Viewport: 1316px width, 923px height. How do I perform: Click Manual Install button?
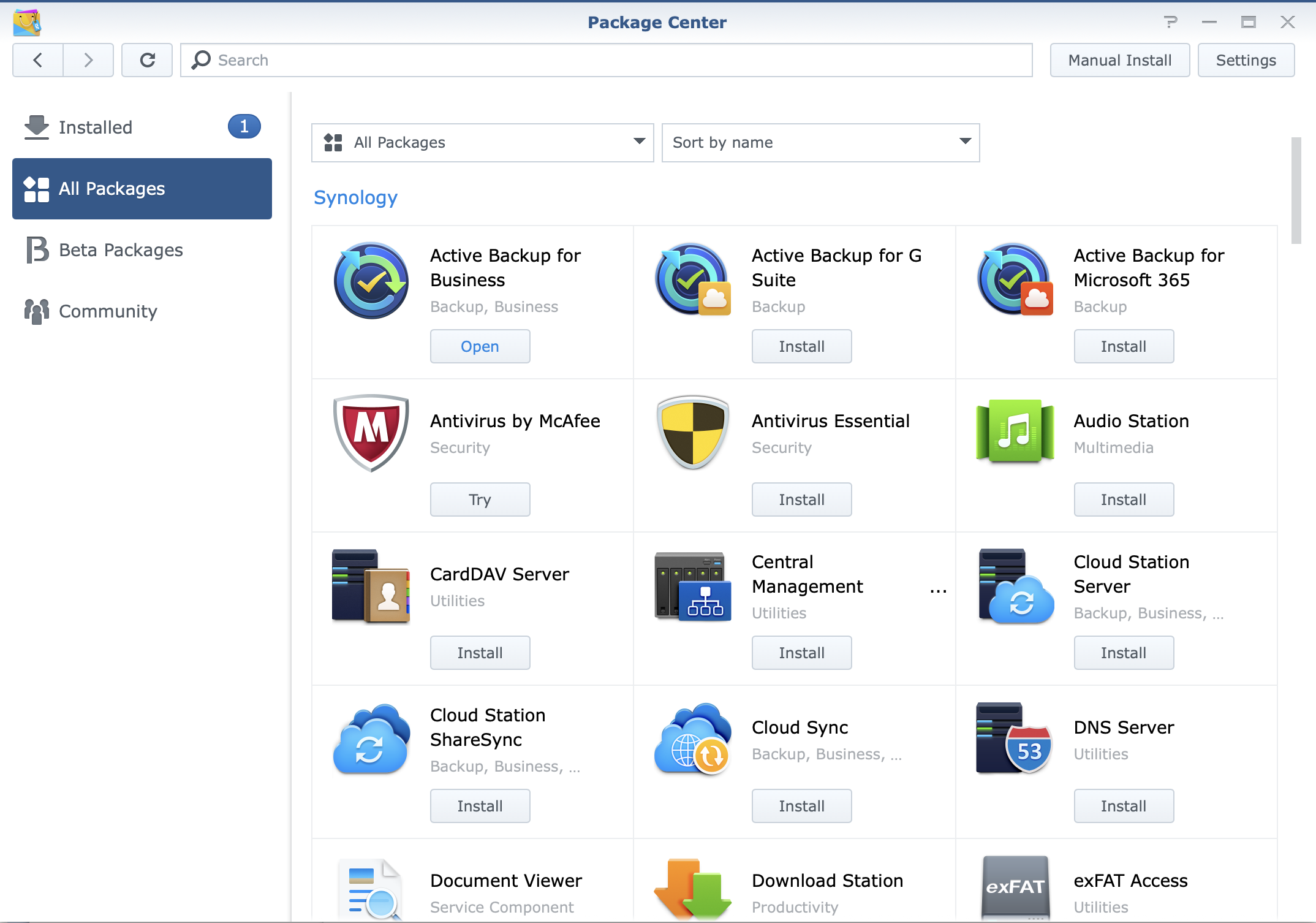[x=1120, y=60]
